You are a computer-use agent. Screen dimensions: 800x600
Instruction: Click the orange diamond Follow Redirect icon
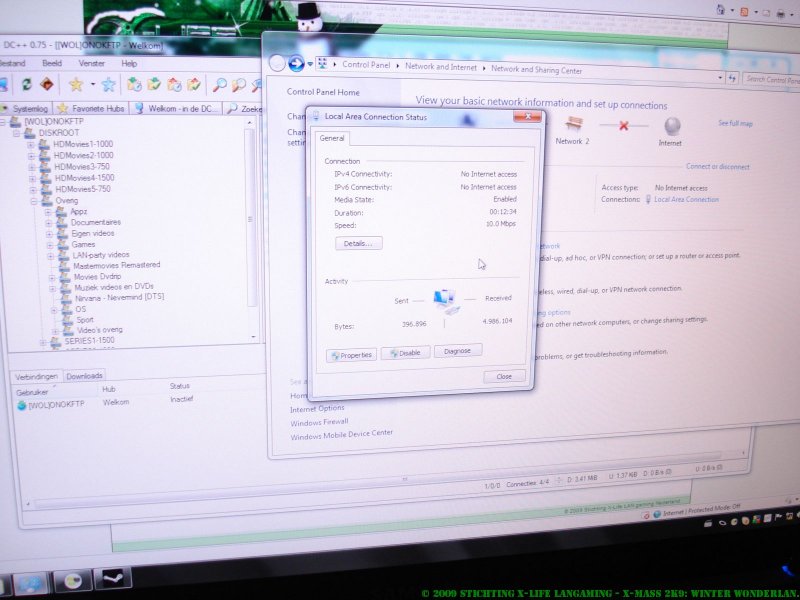coord(46,84)
